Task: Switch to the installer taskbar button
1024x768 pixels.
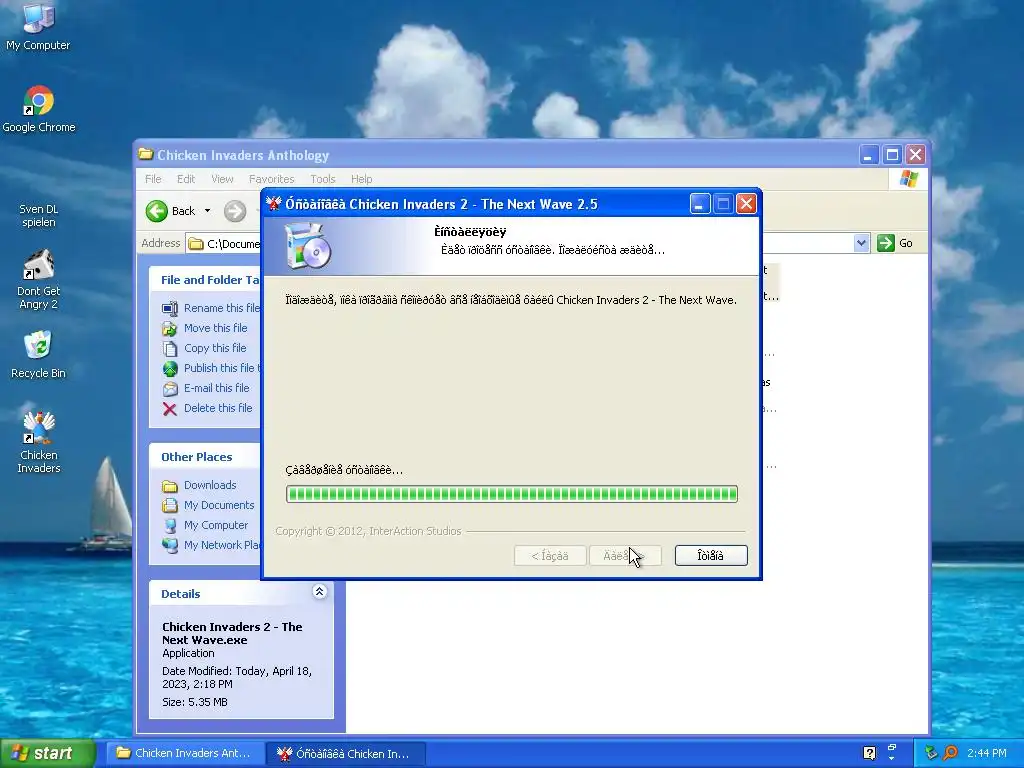Action: [x=346, y=753]
